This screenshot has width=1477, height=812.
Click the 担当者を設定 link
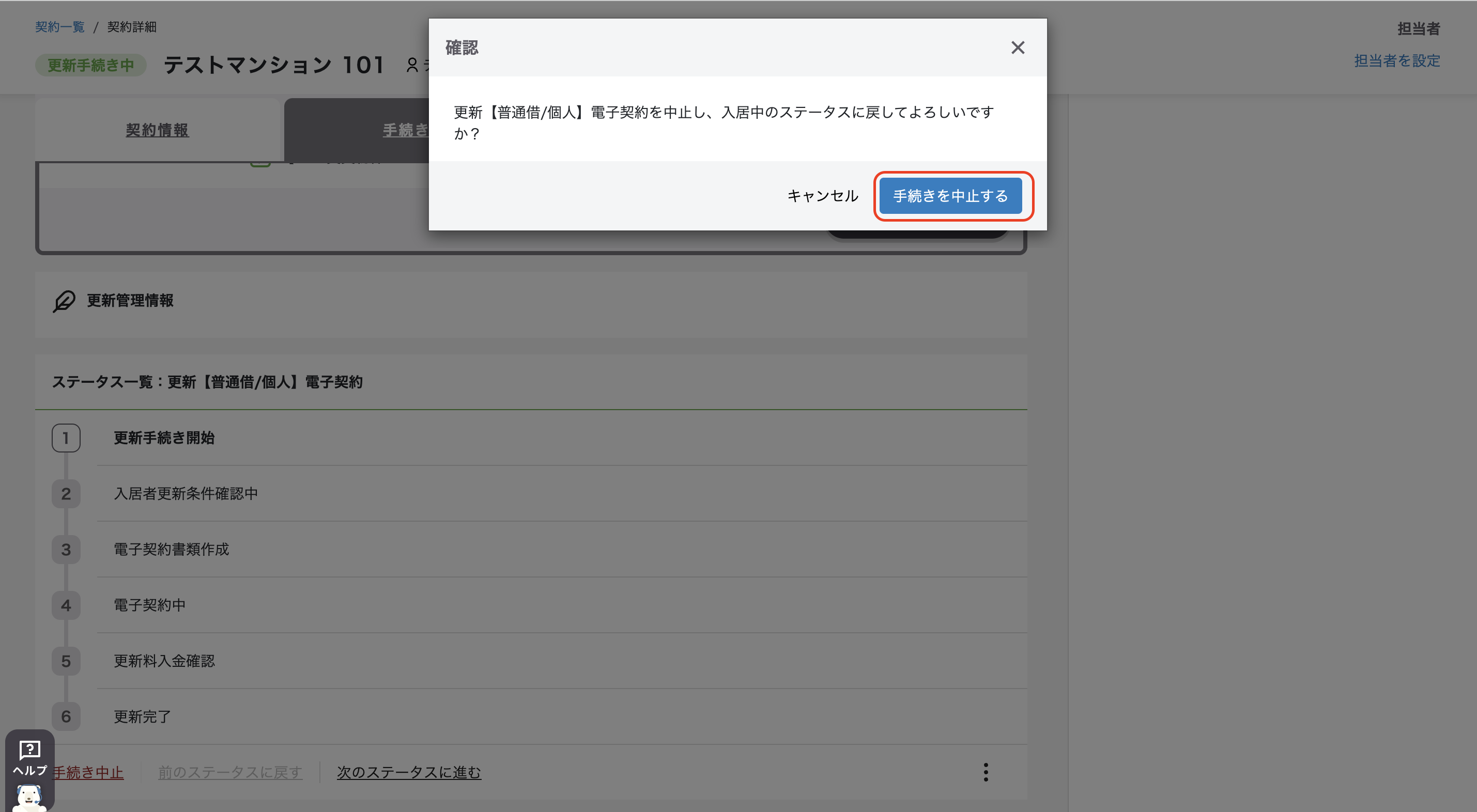click(1397, 61)
